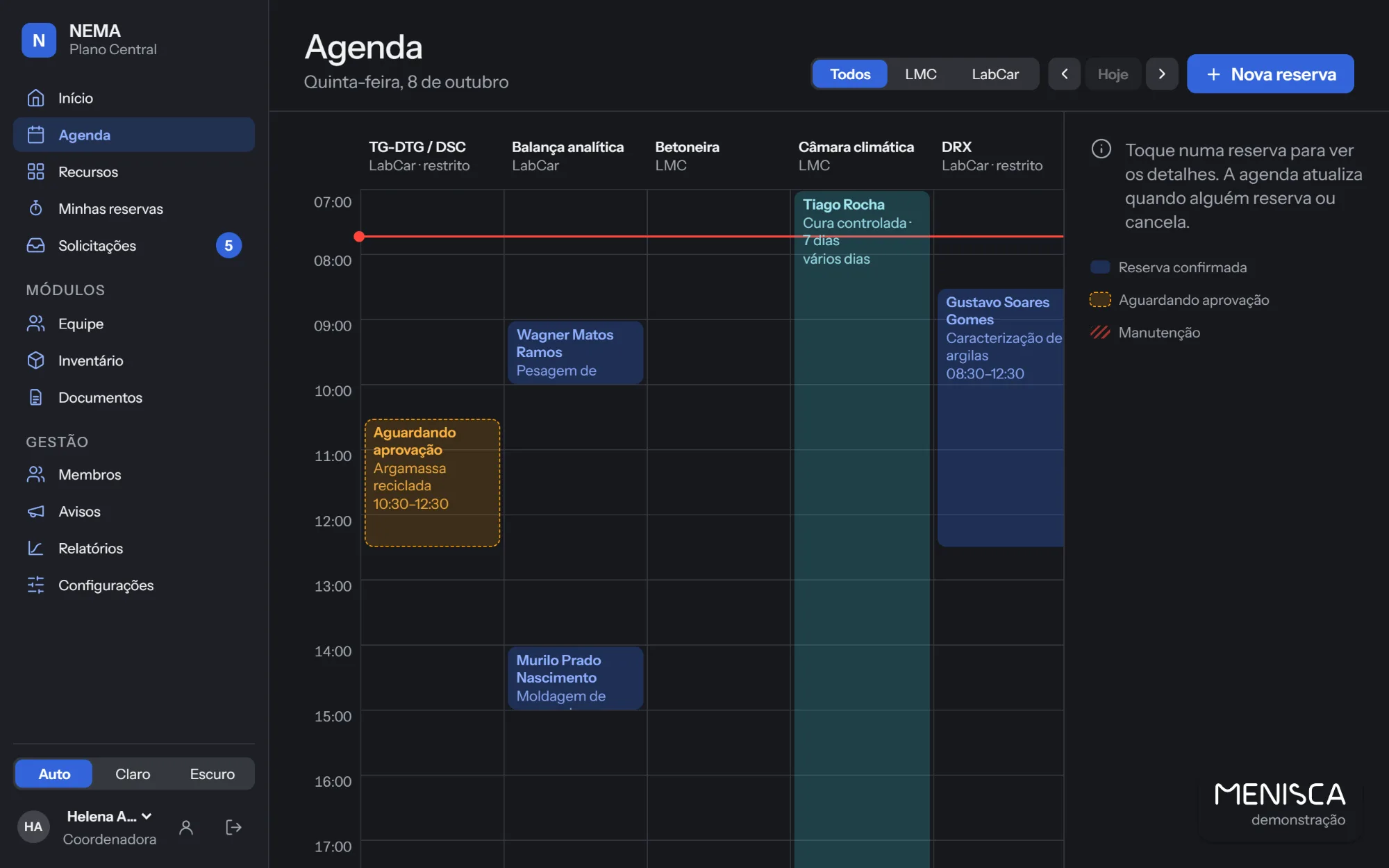The height and width of the screenshot is (868, 1389).
Task: Open Murilo Prado Nascimento reservation
Action: pos(575,678)
